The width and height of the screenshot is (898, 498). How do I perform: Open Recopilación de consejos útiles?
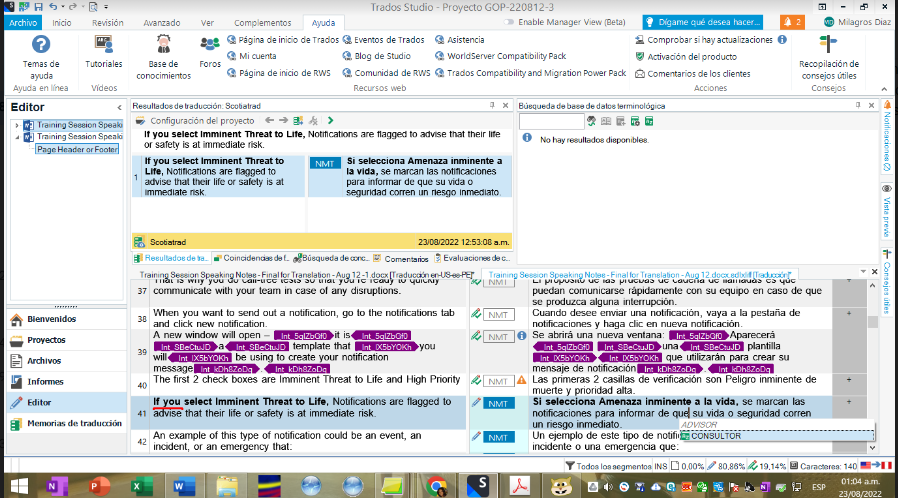829,57
